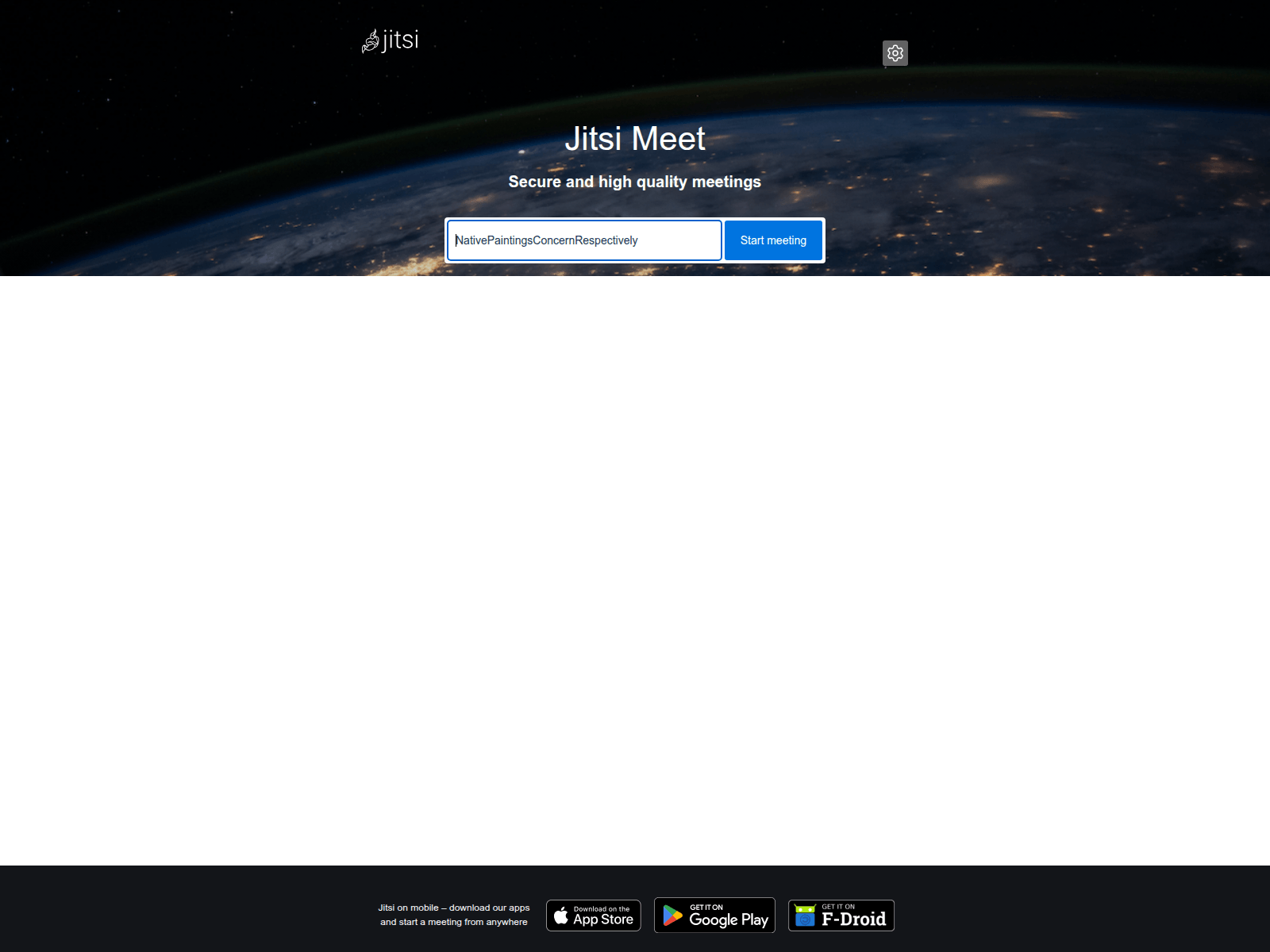Open the App Store download badge
The width and height of the screenshot is (1270, 952).
point(593,916)
